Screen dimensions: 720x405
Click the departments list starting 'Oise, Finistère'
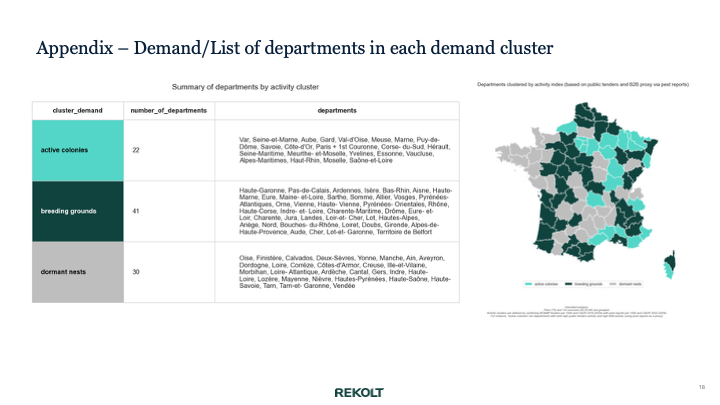point(345,272)
